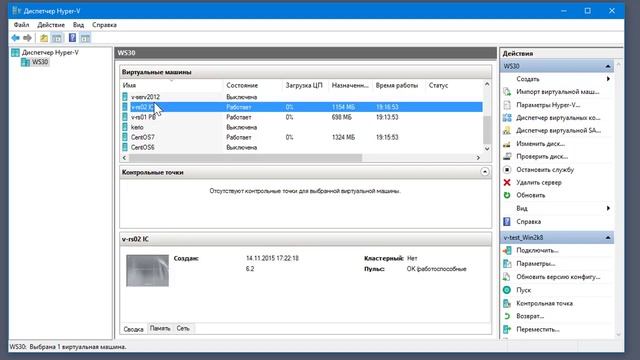This screenshot has height=360, width=640.
Task: Sort by the Состояние column header
Action: (x=252, y=85)
